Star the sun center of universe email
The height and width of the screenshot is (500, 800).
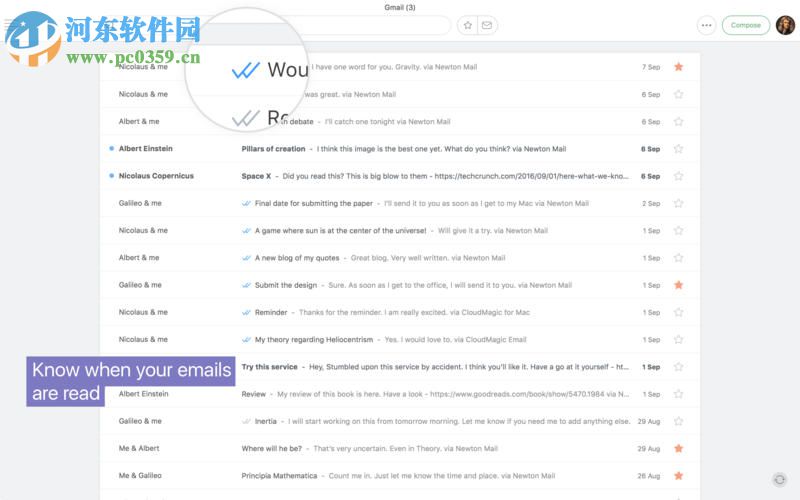tap(678, 231)
